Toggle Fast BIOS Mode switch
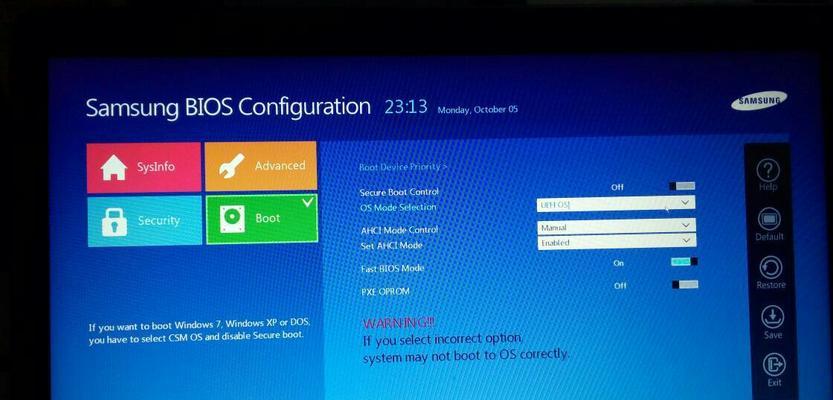 click(684, 261)
